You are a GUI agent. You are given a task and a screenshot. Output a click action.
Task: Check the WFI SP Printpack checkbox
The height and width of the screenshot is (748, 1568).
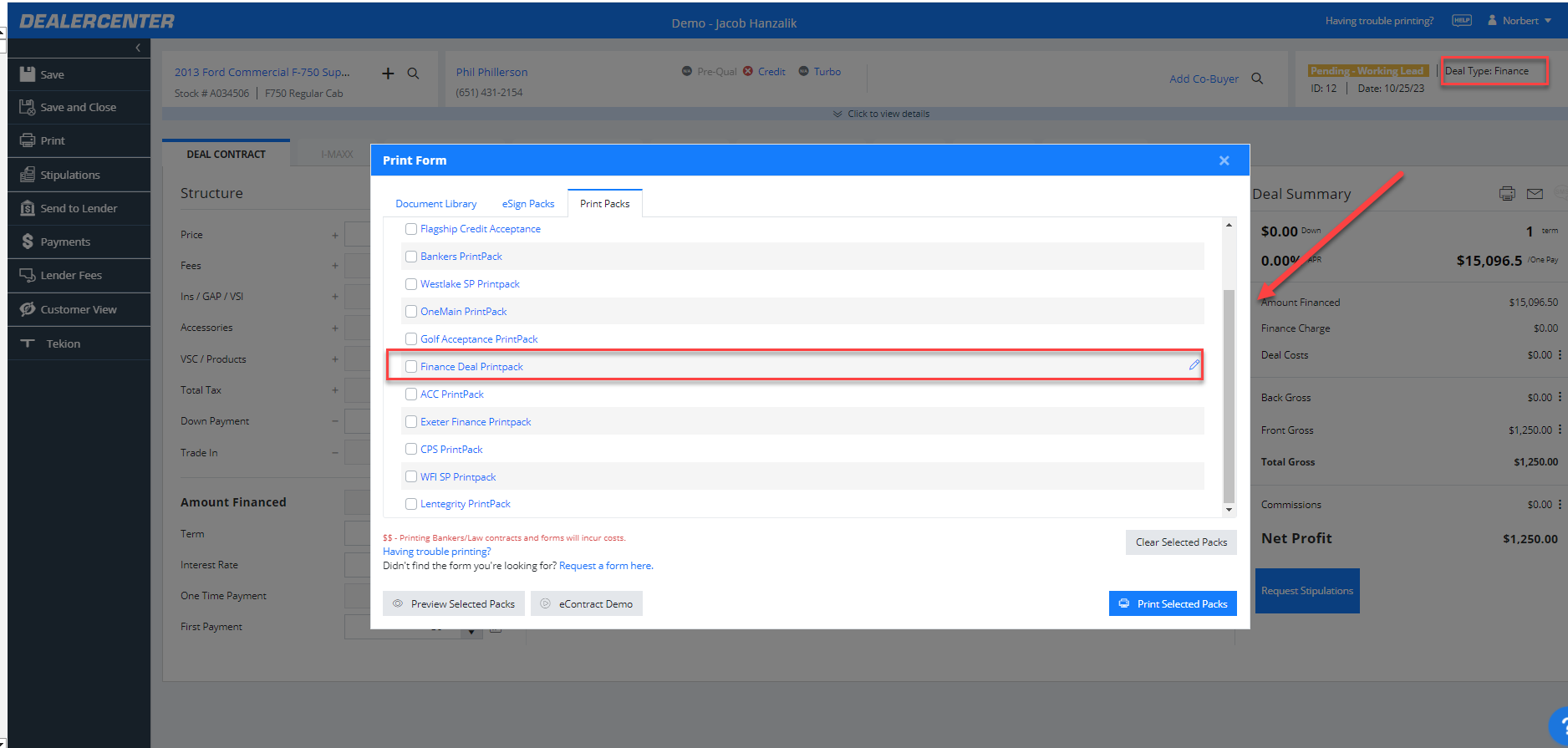click(x=411, y=477)
